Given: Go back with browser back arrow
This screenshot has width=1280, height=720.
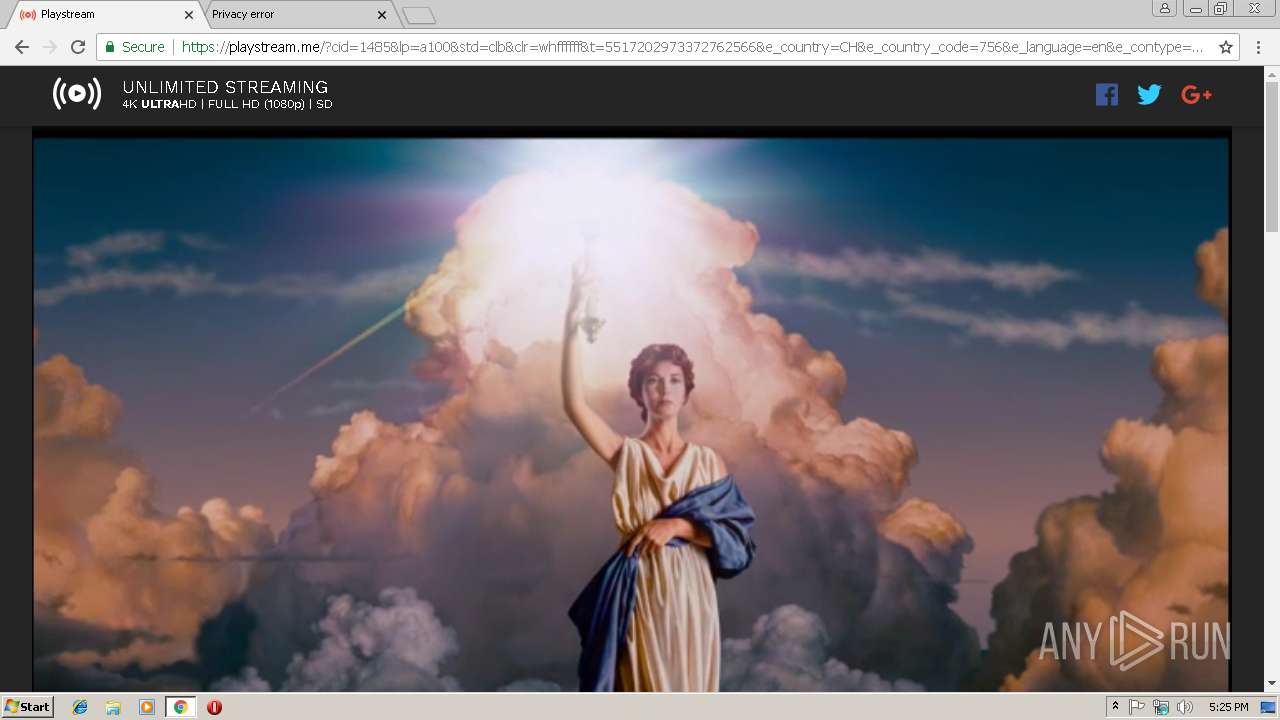Looking at the screenshot, I should tap(22, 47).
